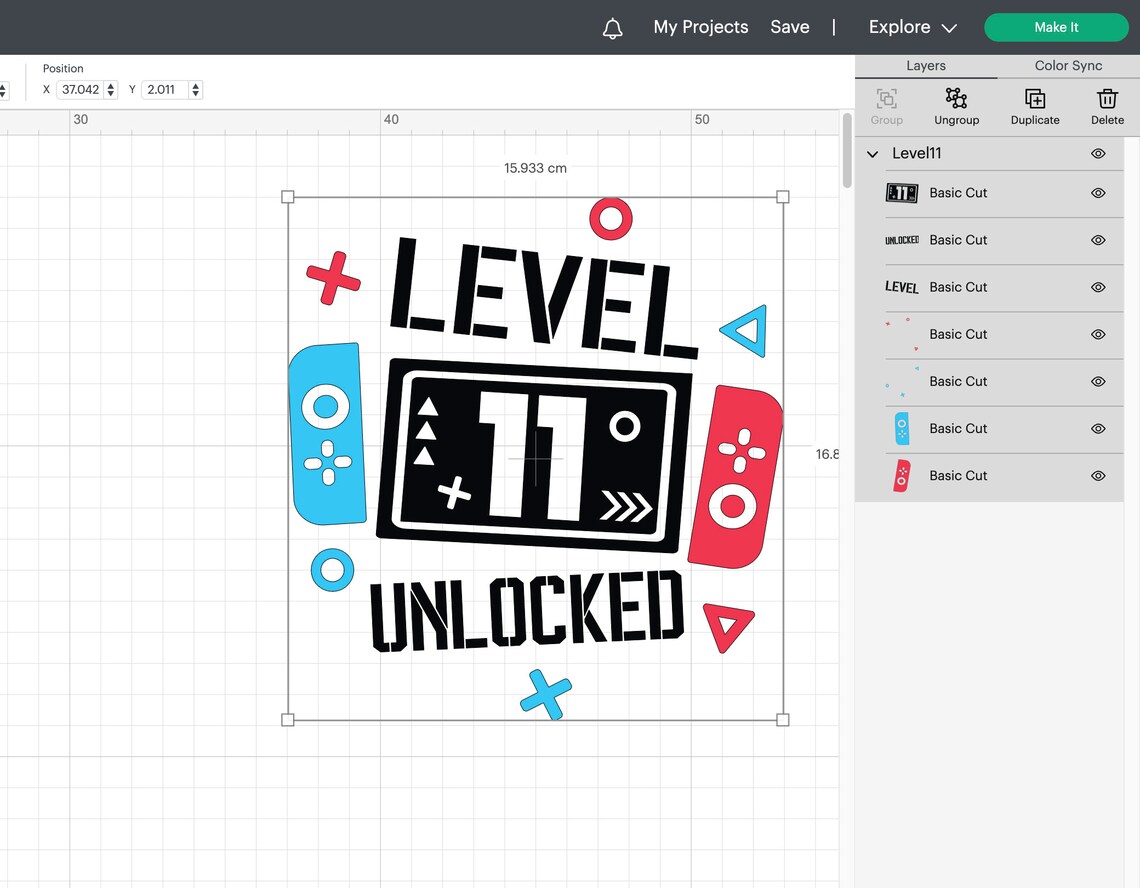Image resolution: width=1140 pixels, height=888 pixels.
Task: Click the green Make It button
Action: [1056, 27]
